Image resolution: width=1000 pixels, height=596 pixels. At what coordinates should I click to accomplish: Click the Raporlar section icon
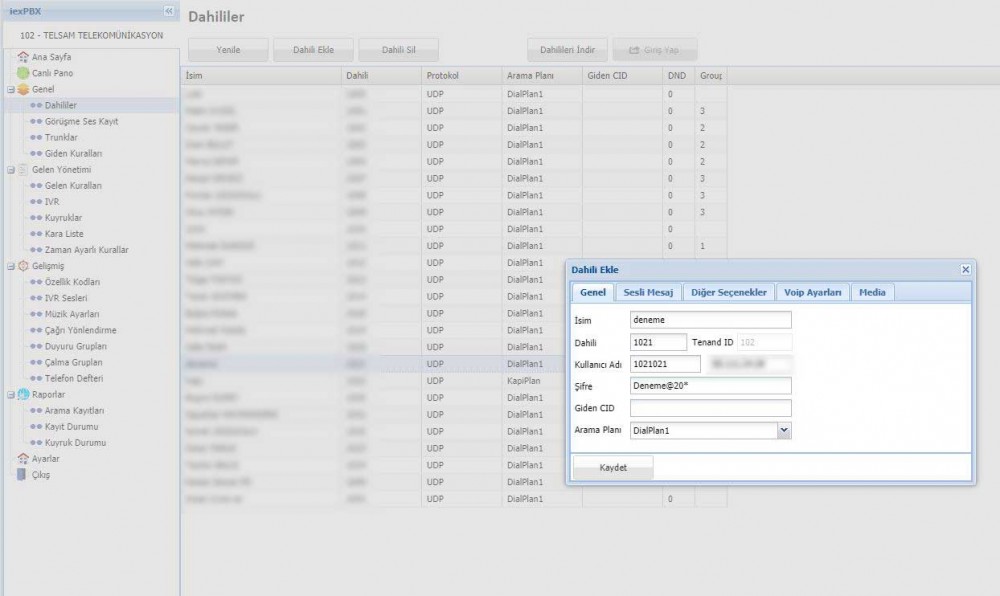(x=23, y=394)
